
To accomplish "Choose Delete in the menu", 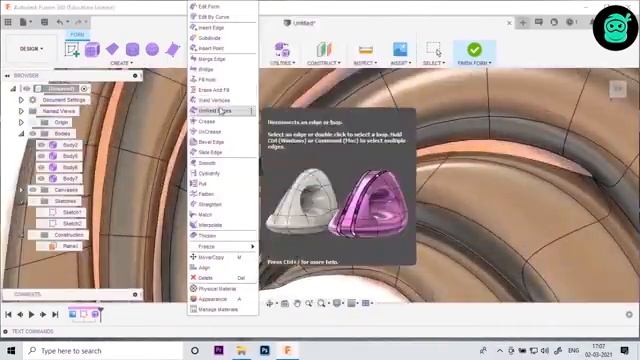I will (223, 278).
